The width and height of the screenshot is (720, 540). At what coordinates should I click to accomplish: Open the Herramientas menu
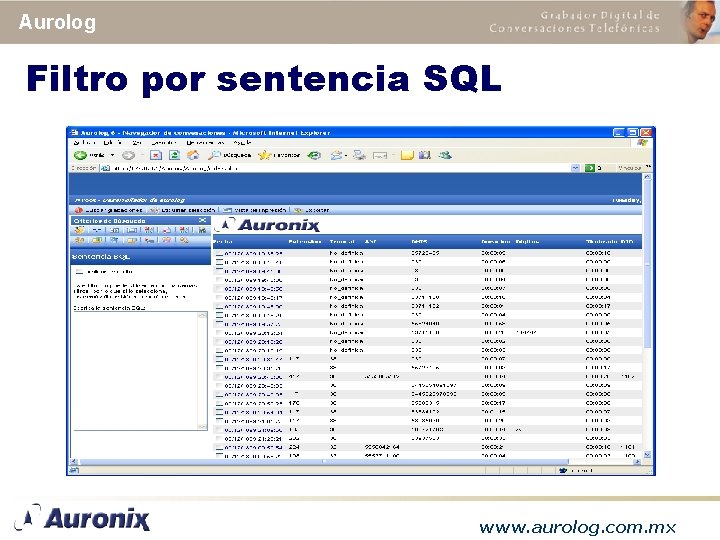(x=205, y=142)
